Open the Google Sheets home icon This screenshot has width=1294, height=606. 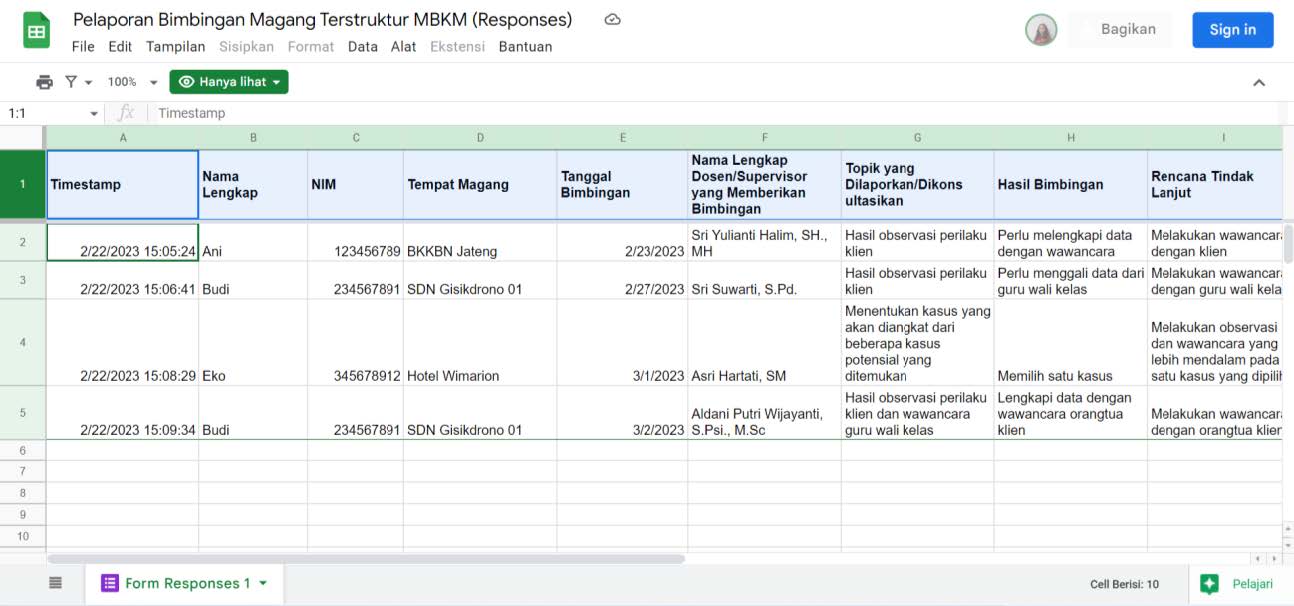37,31
